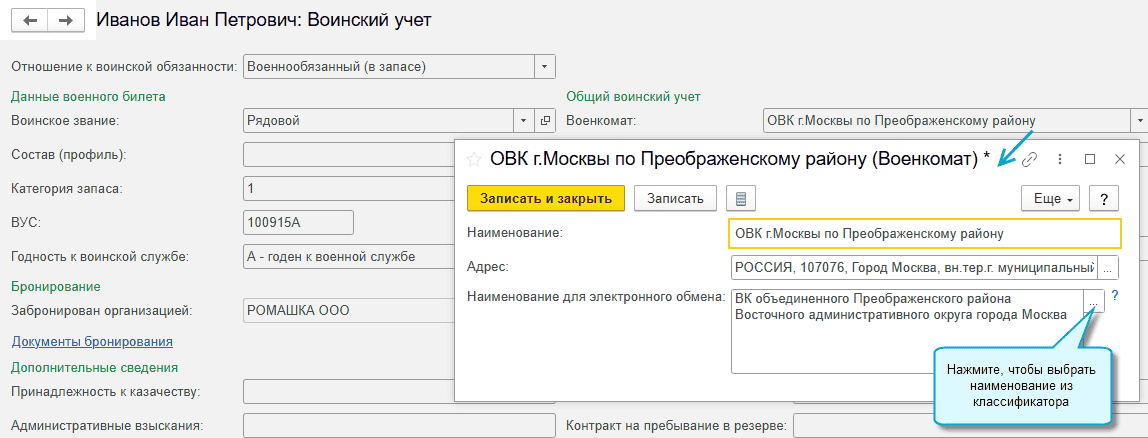Expand Отношение к воинской обязанности dropdown
The width and height of the screenshot is (1148, 438).
pos(545,67)
